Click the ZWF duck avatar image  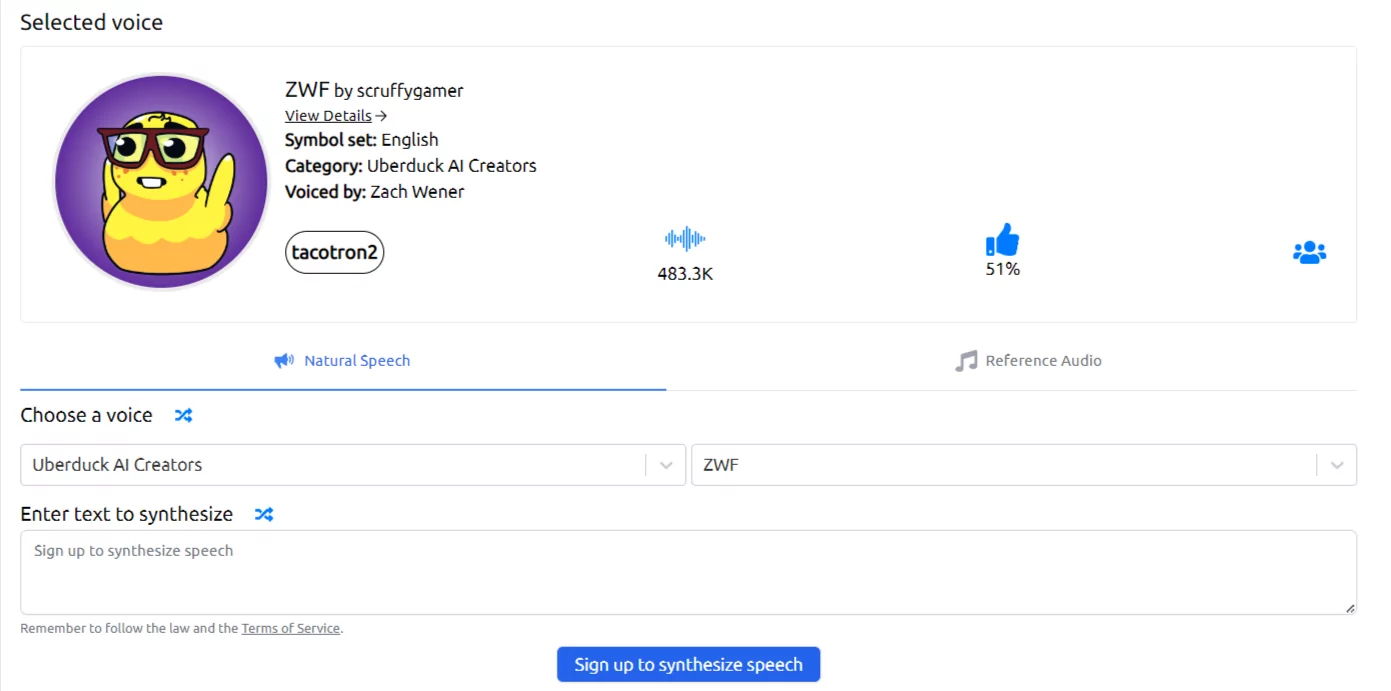(x=160, y=181)
